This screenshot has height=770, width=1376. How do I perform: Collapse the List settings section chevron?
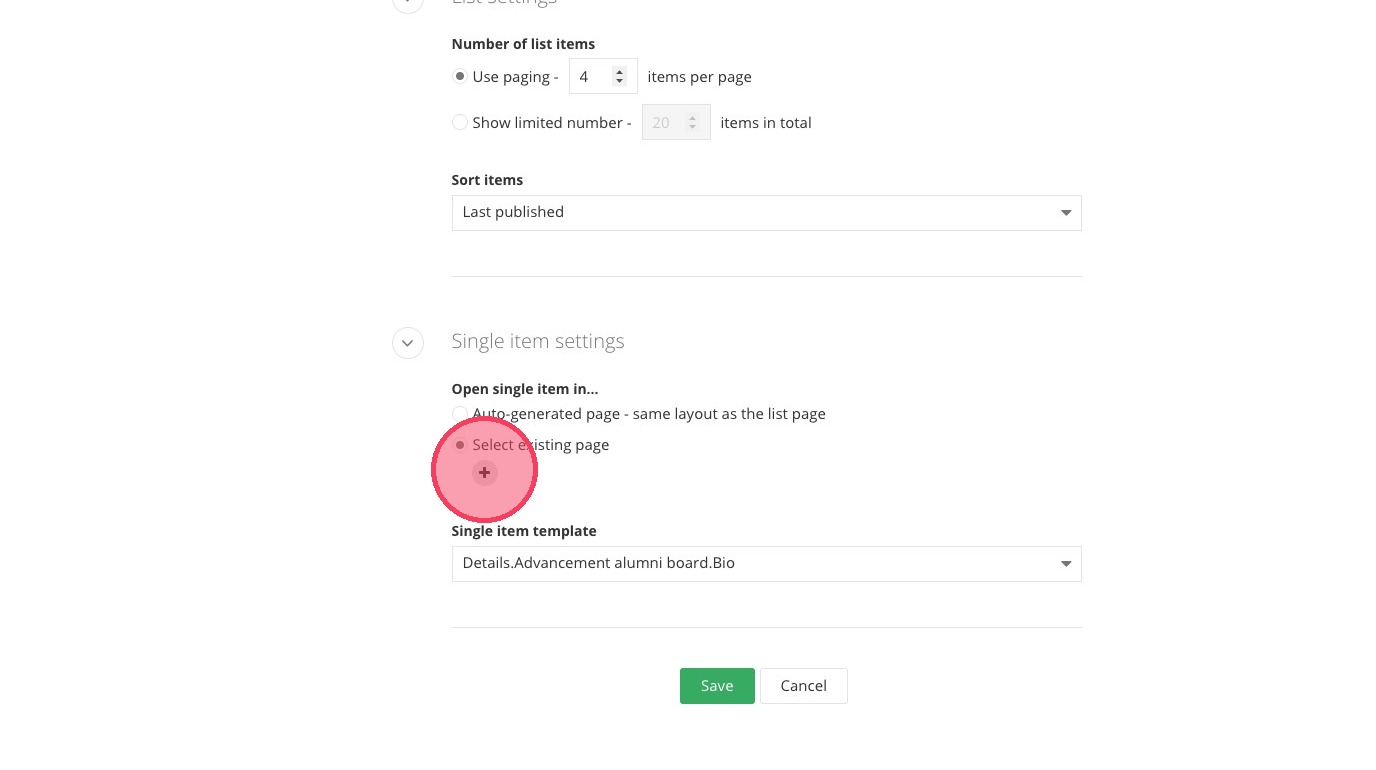(407, 3)
